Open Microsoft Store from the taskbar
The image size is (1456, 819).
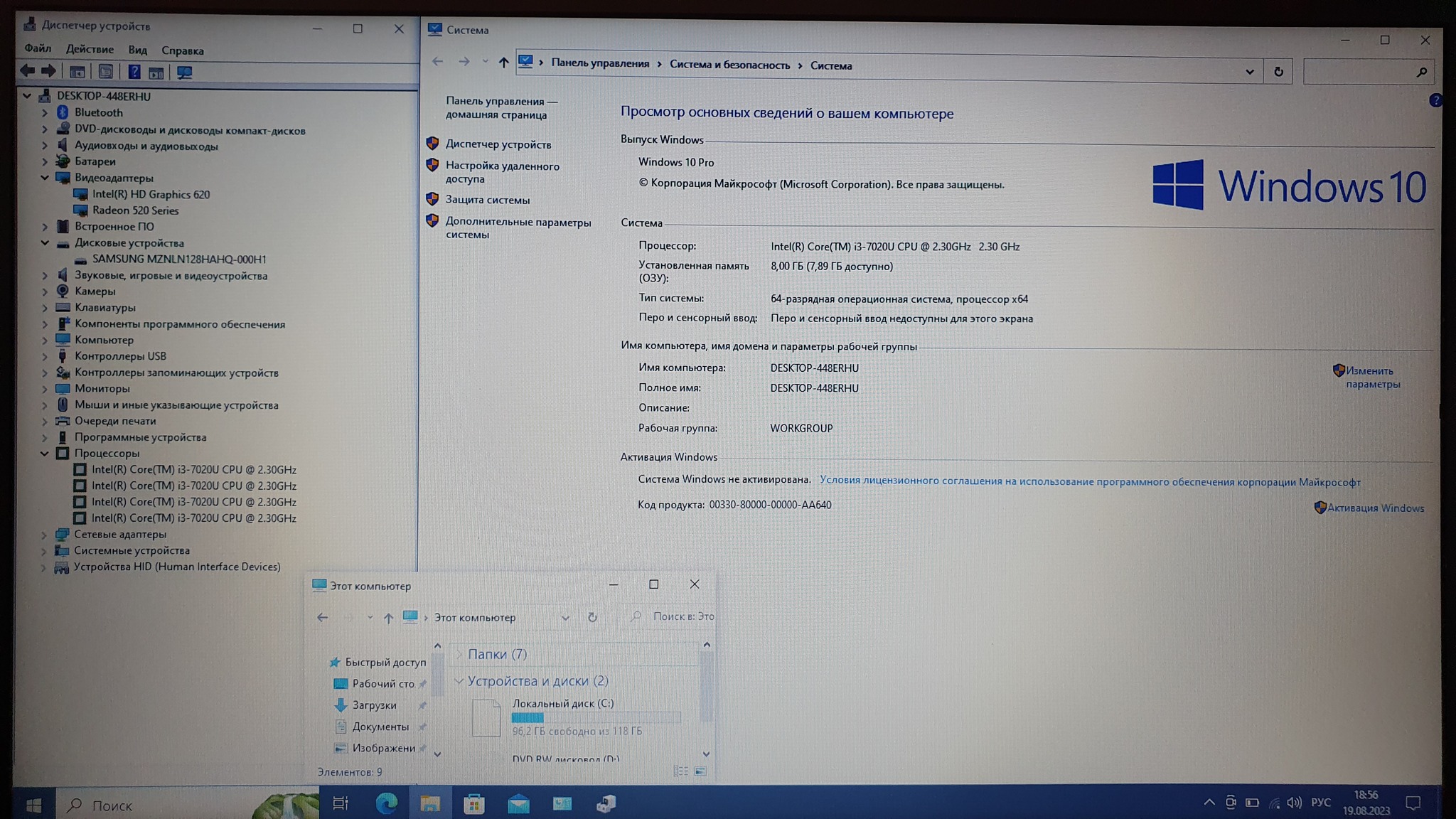tap(473, 804)
